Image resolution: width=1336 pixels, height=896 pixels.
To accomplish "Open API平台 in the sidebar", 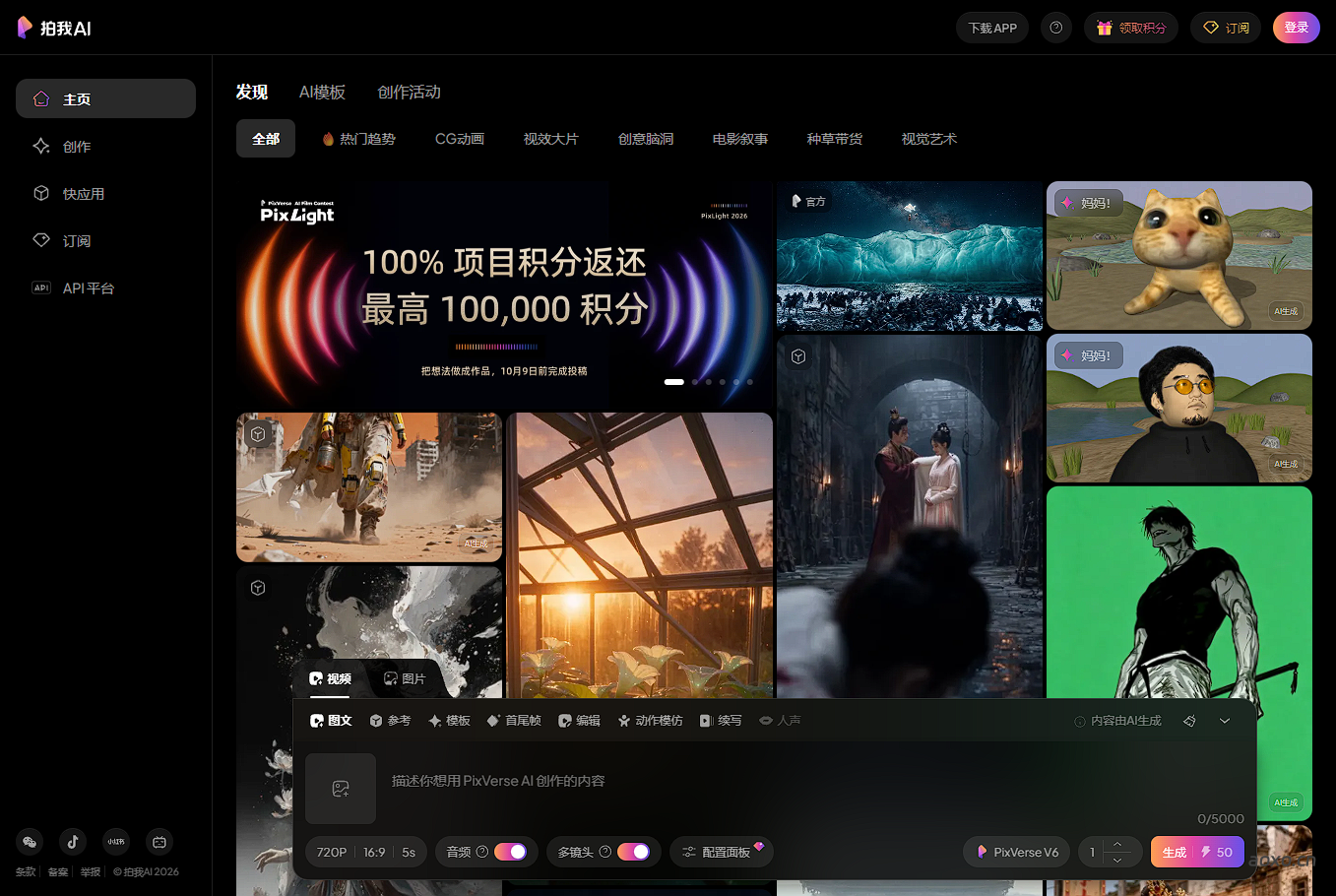I will pos(105,288).
